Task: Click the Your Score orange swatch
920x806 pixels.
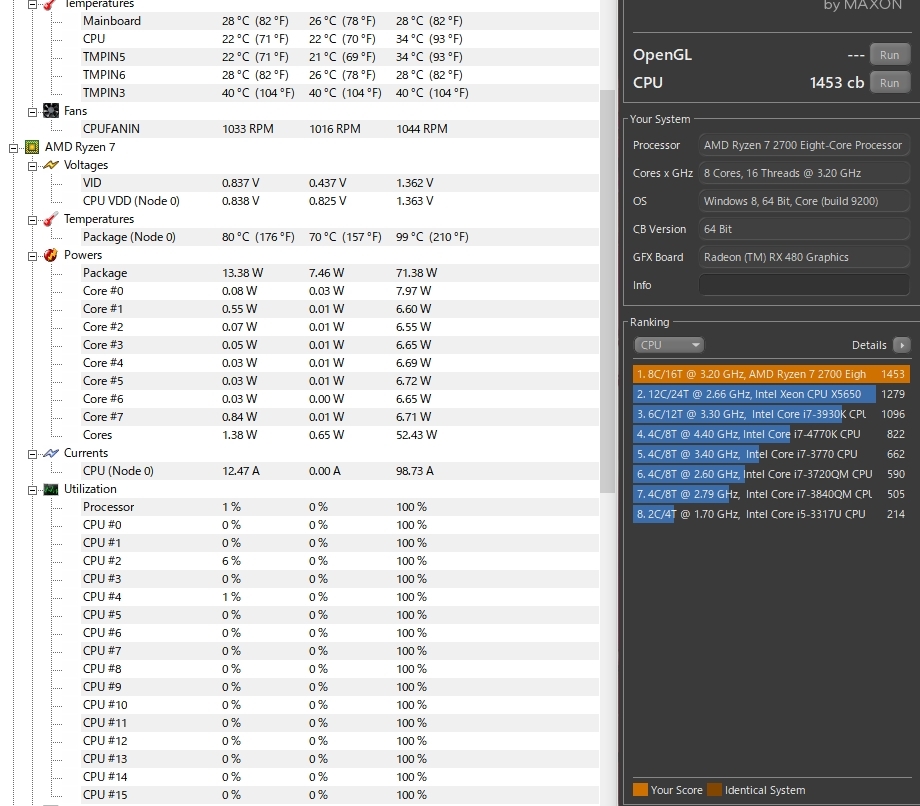Action: (x=640, y=790)
